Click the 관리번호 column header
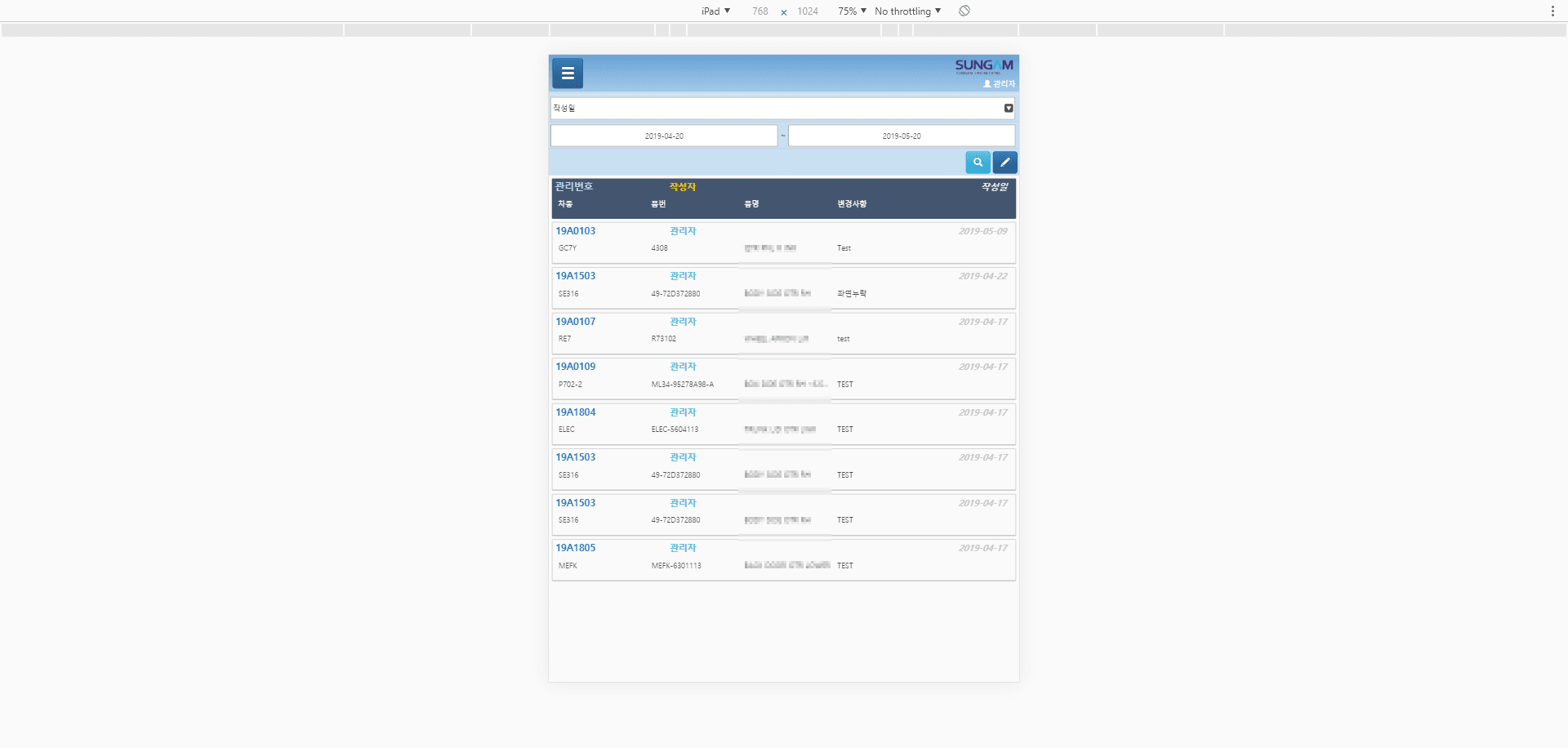The width and height of the screenshot is (1568, 748). coord(573,186)
